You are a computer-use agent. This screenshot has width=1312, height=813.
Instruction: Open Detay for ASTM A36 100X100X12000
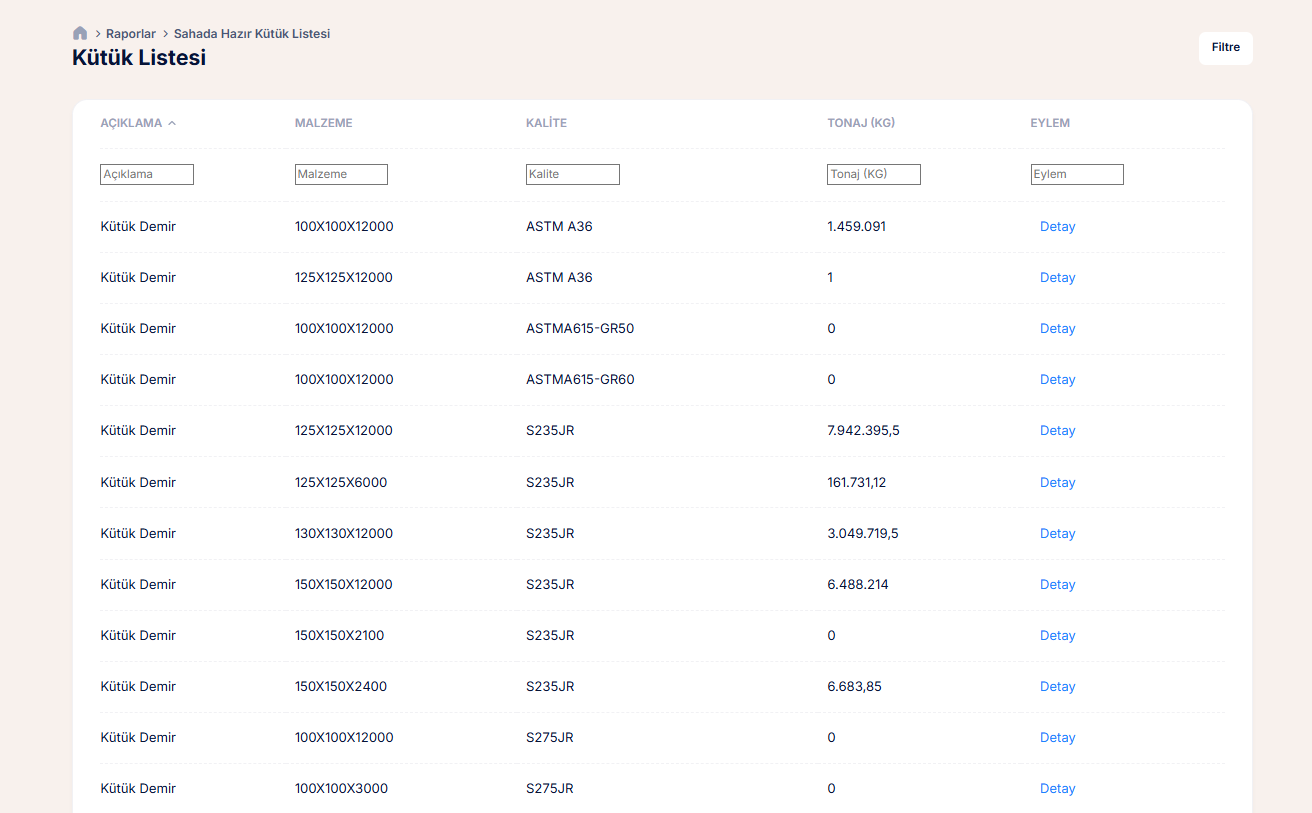[x=1057, y=227]
